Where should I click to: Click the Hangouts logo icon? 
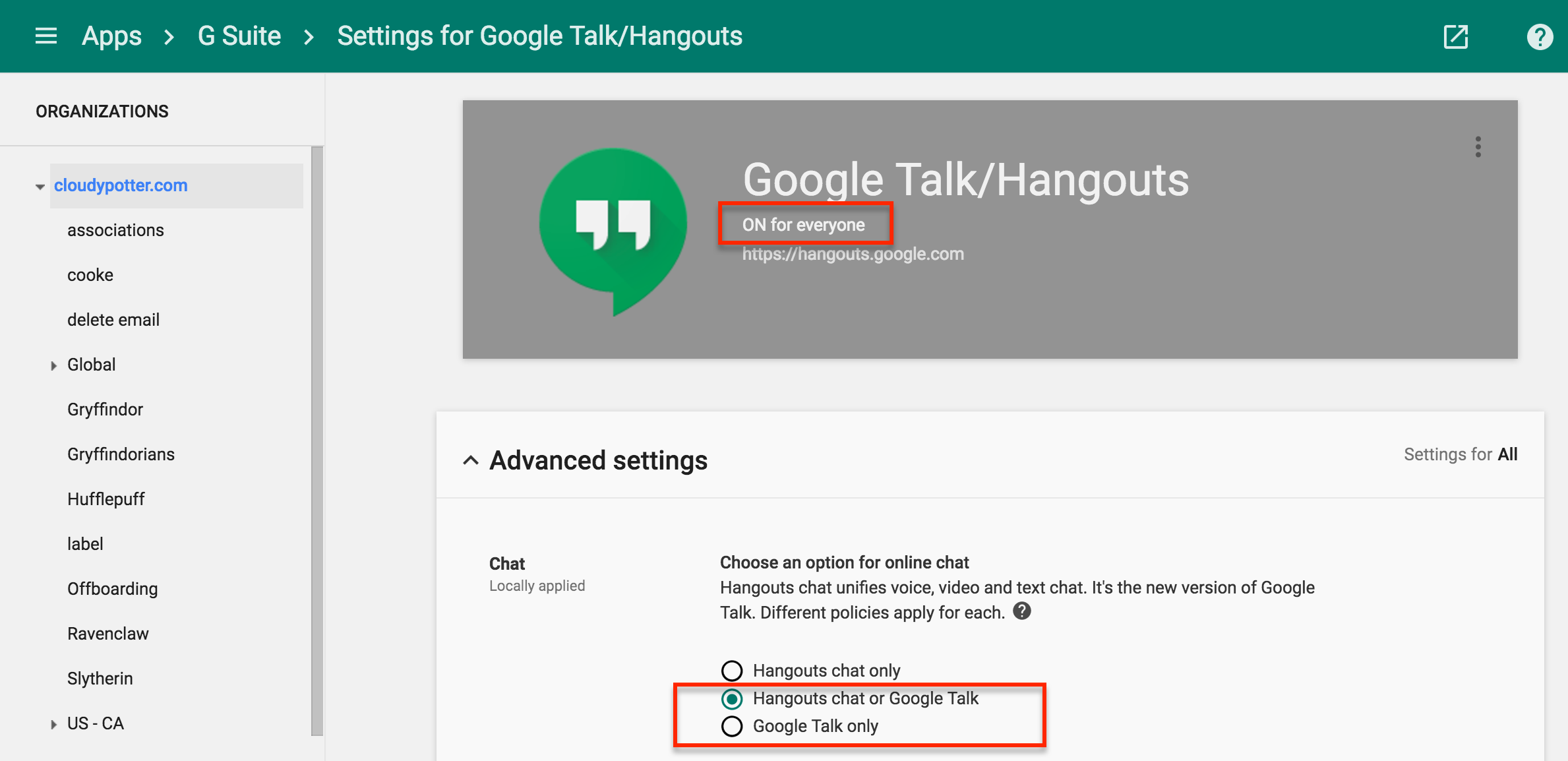(613, 231)
